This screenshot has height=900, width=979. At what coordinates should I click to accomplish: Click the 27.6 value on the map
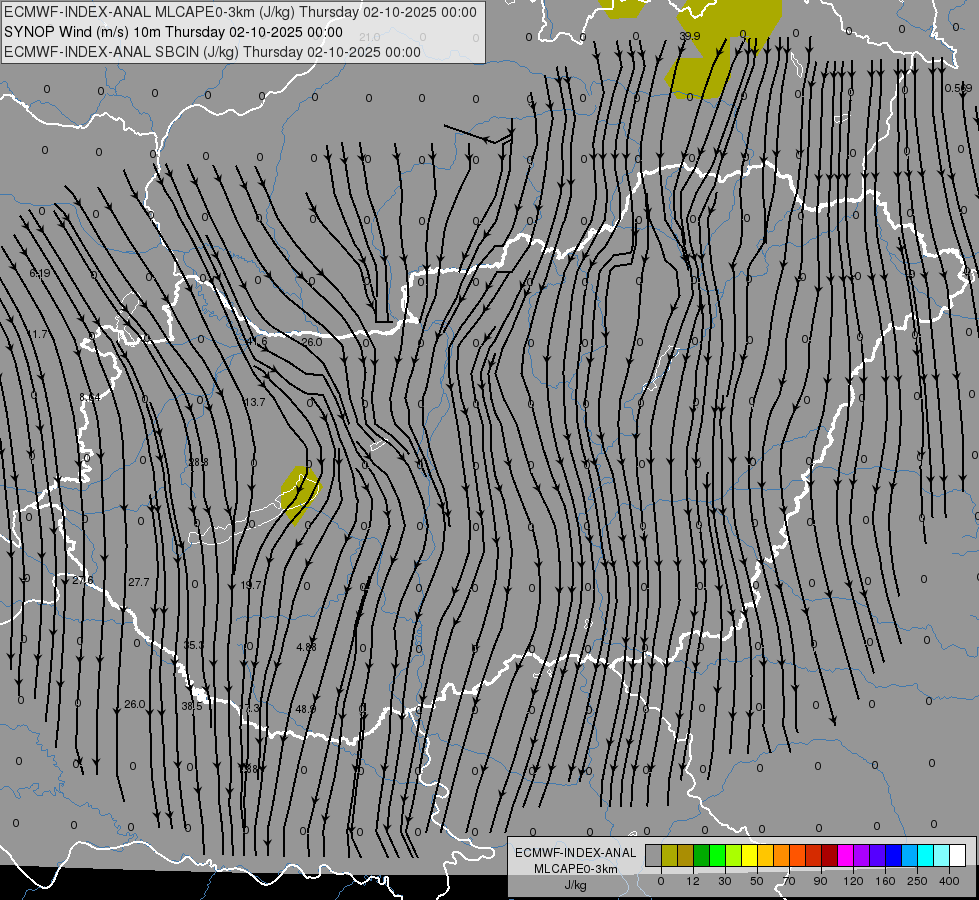pos(82,580)
